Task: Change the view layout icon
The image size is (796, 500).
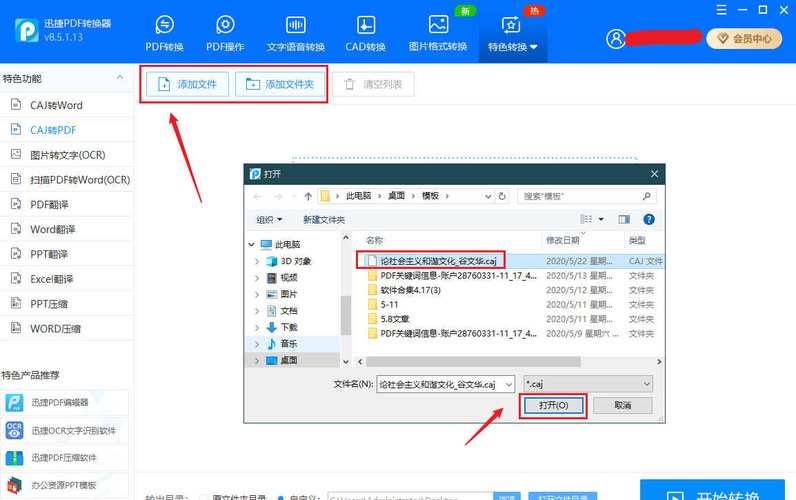Action: (x=586, y=219)
